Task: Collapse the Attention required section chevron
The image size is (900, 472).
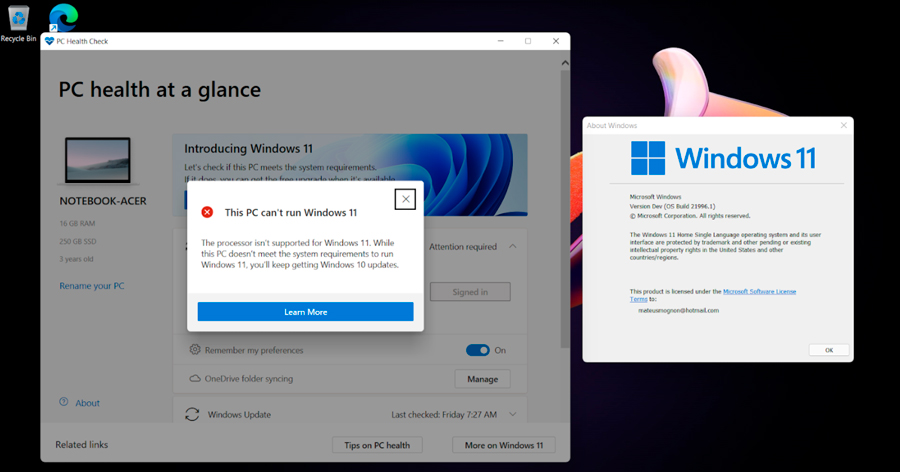Action: [x=513, y=246]
